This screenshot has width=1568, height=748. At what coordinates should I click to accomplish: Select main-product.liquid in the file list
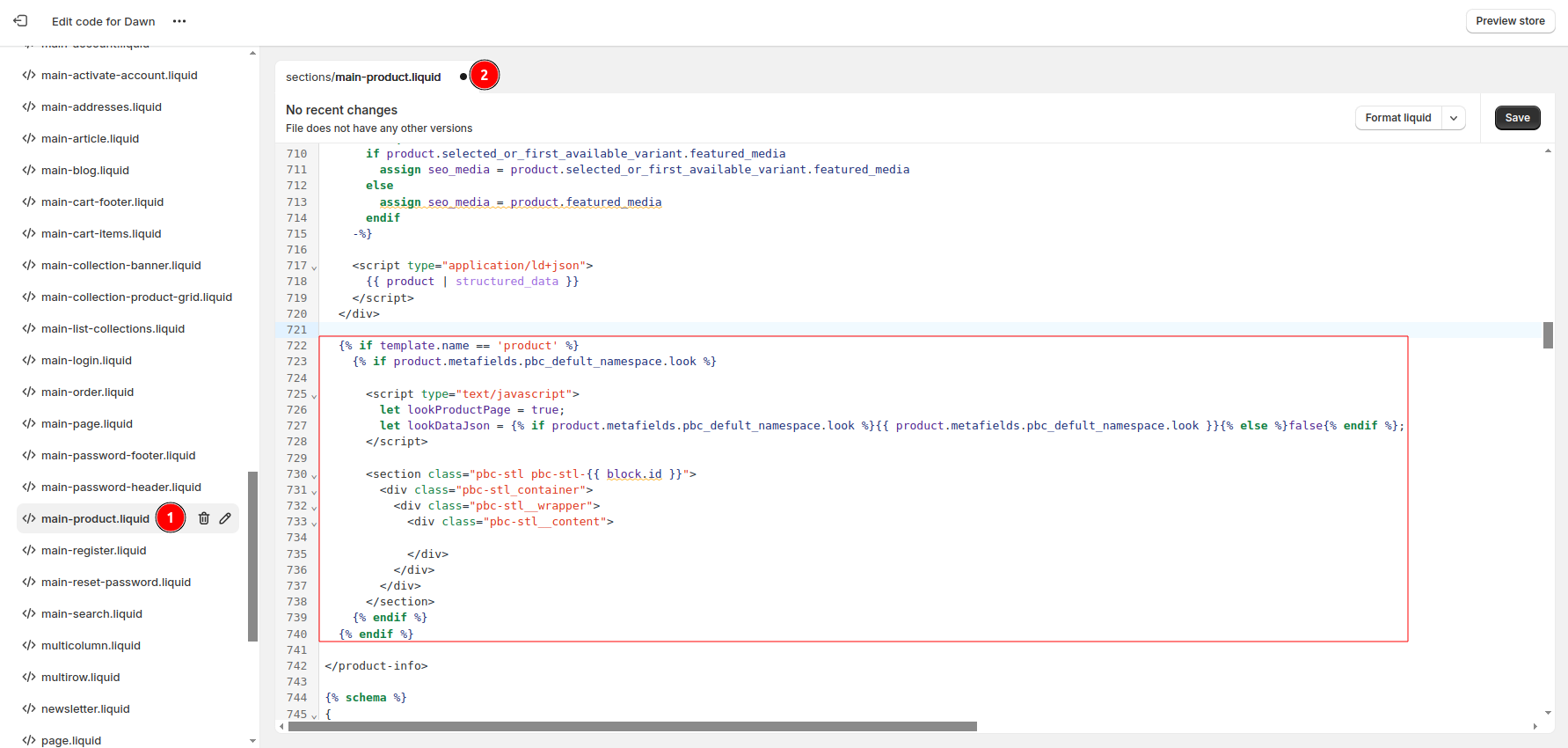[x=95, y=518]
